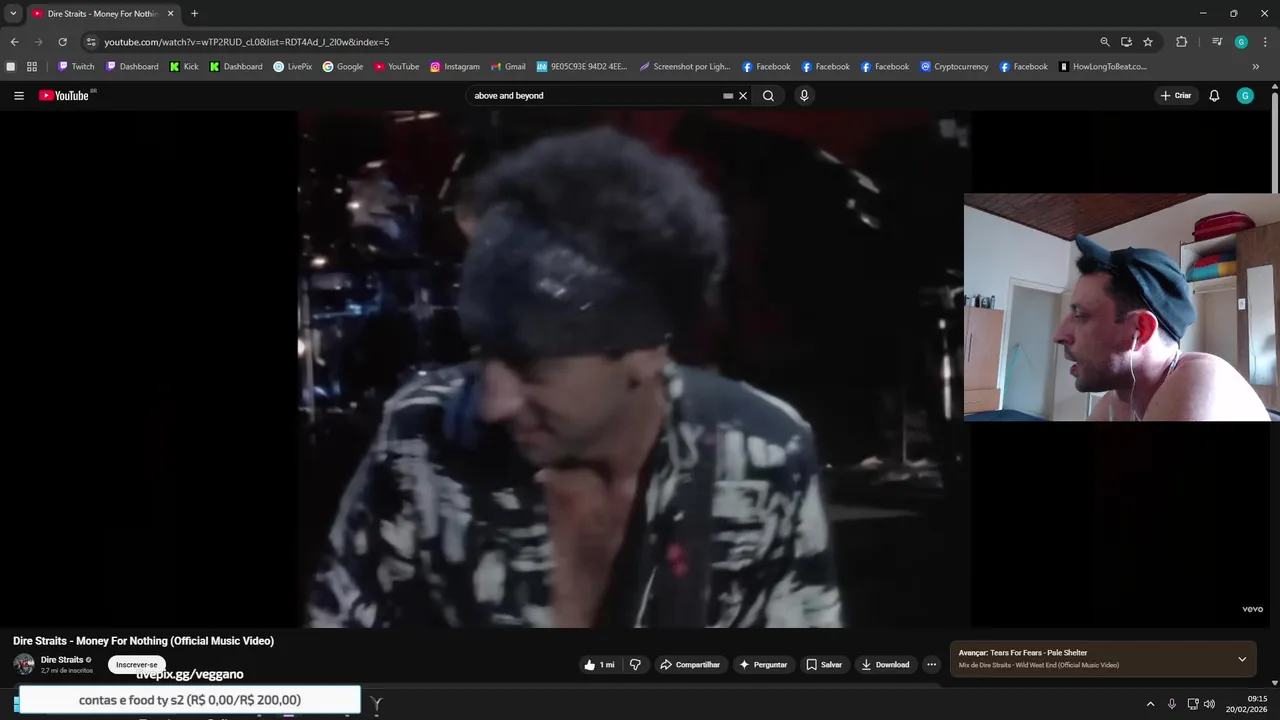This screenshot has height=720, width=1280.
Task: Click the virtual keyboard icon in search box
Action: tap(728, 96)
